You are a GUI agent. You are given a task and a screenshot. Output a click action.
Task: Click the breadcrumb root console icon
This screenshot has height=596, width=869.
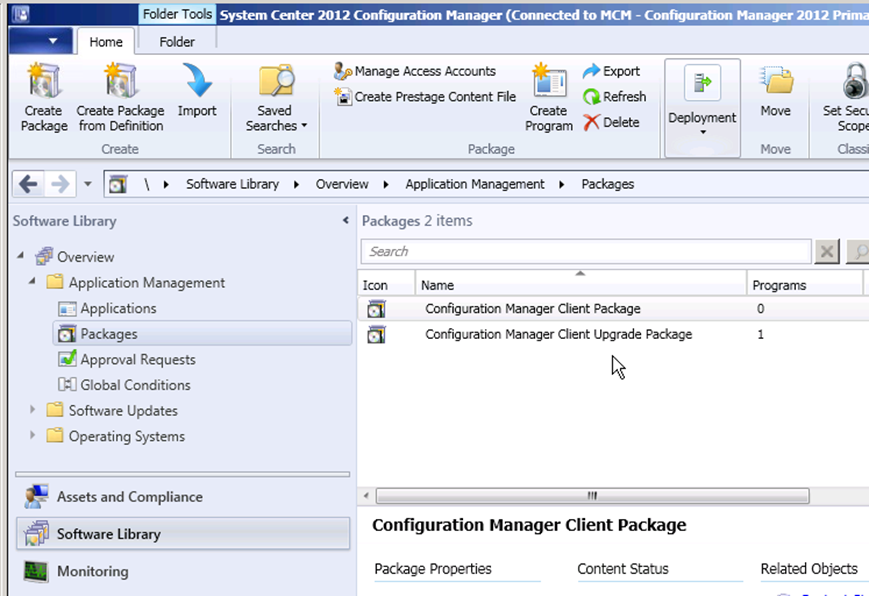tap(117, 184)
